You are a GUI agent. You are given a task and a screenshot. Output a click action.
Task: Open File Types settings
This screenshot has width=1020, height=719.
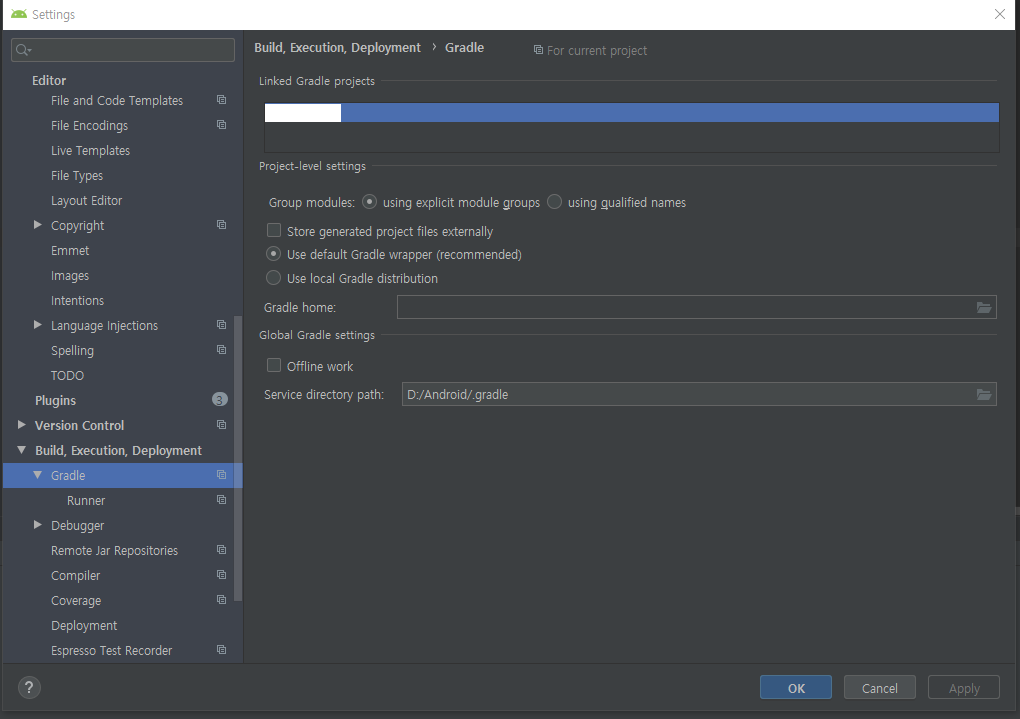point(77,176)
